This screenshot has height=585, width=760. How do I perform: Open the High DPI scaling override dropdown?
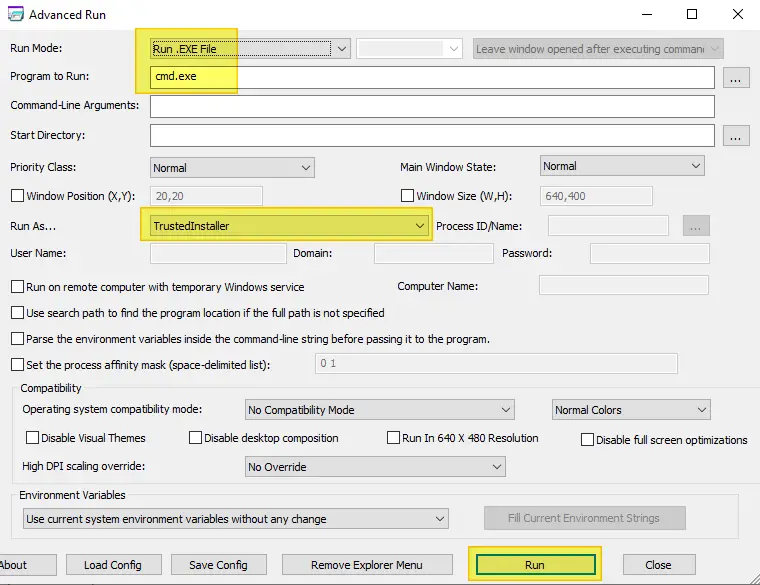click(375, 467)
